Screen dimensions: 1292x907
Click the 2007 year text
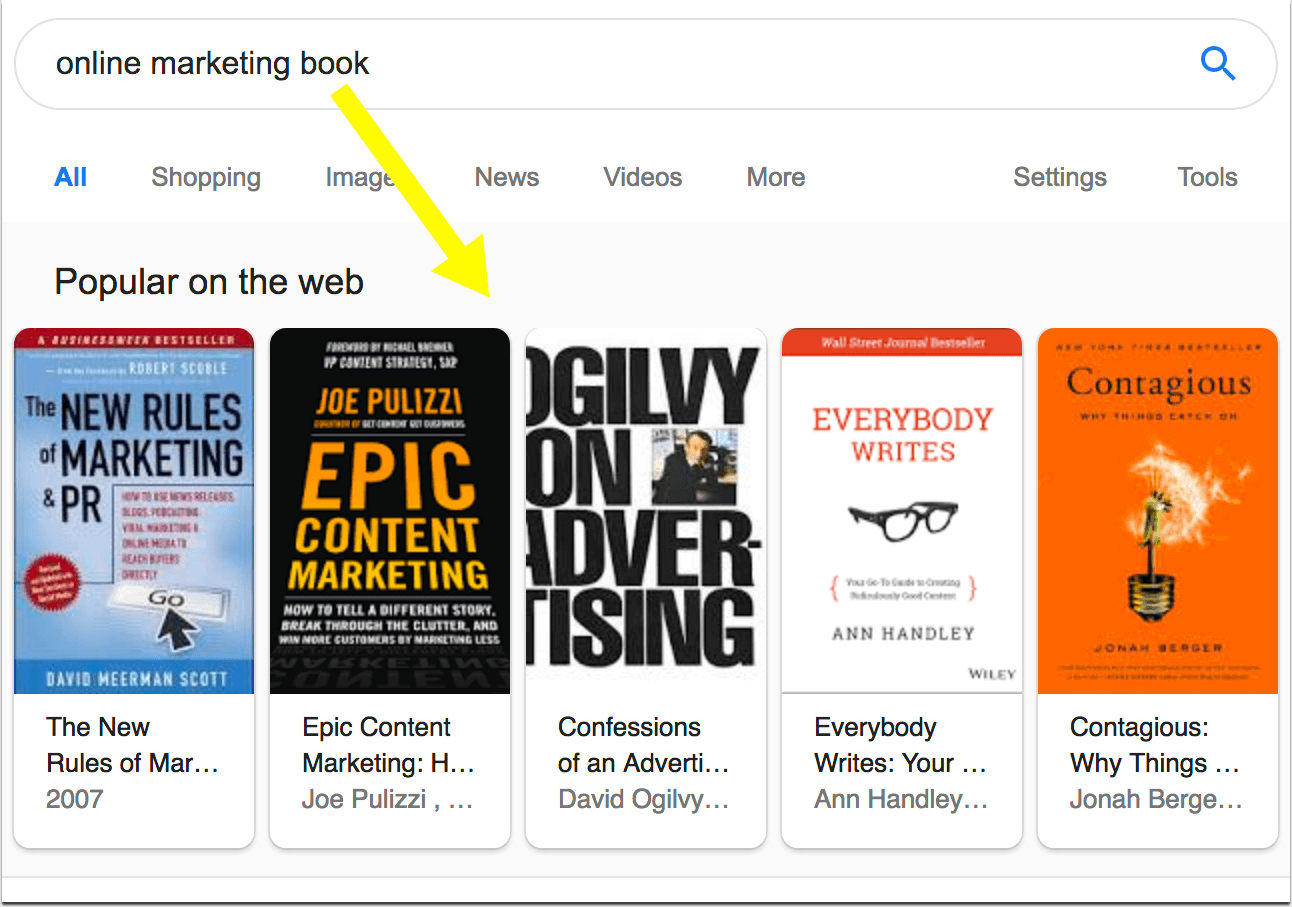75,799
